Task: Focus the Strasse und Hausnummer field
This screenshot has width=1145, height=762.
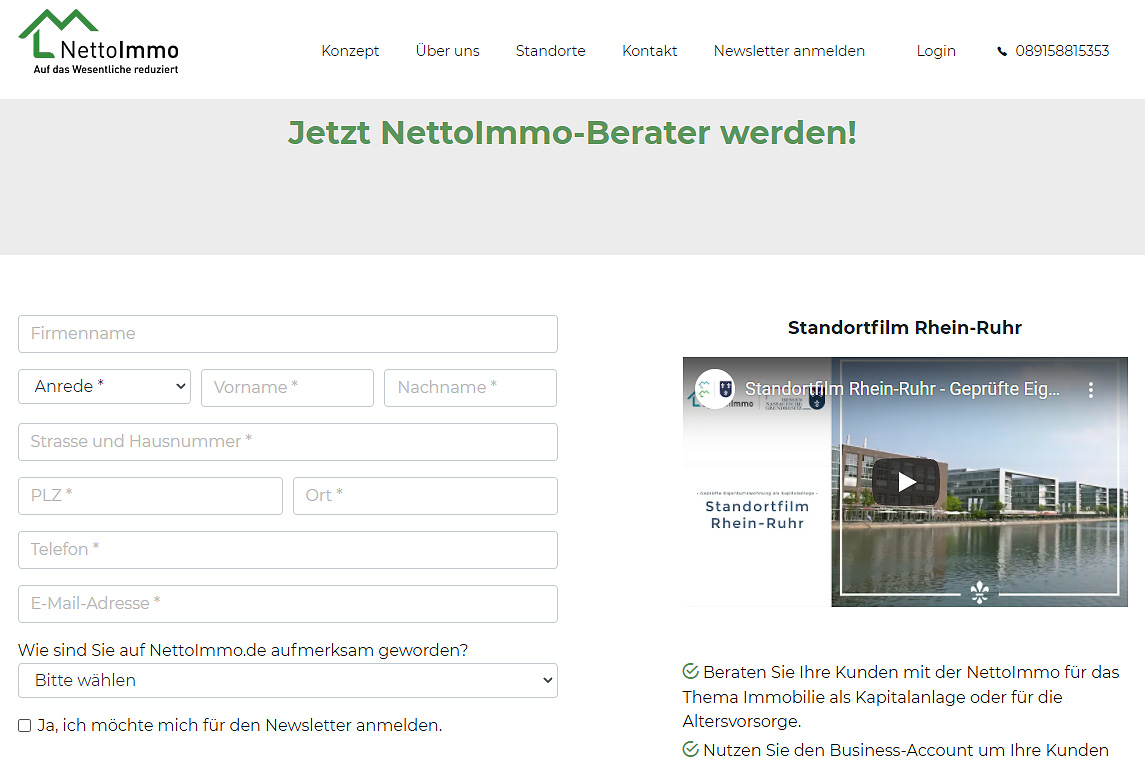Action: click(x=288, y=442)
